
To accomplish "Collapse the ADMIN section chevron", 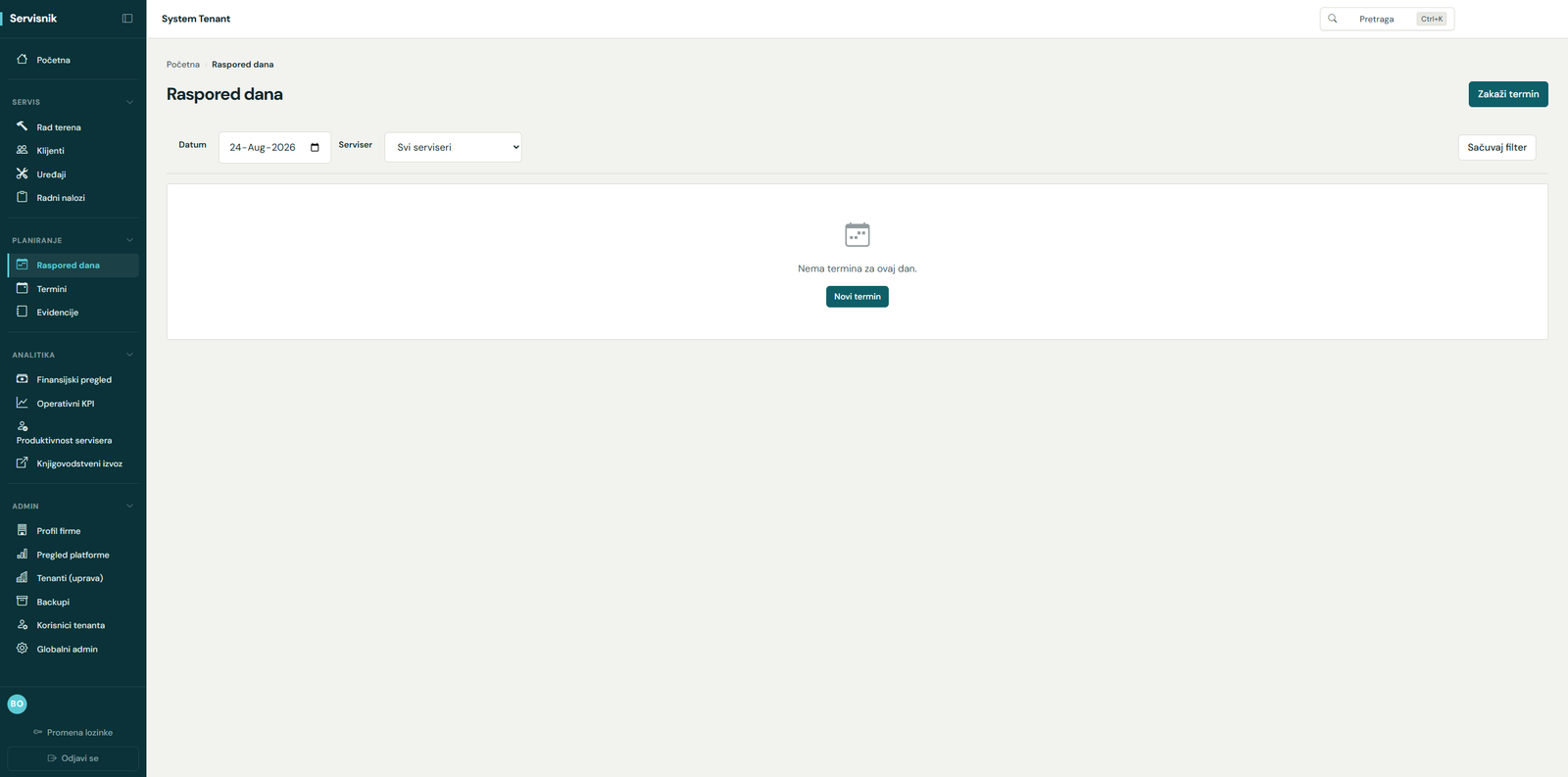I will coord(129,506).
